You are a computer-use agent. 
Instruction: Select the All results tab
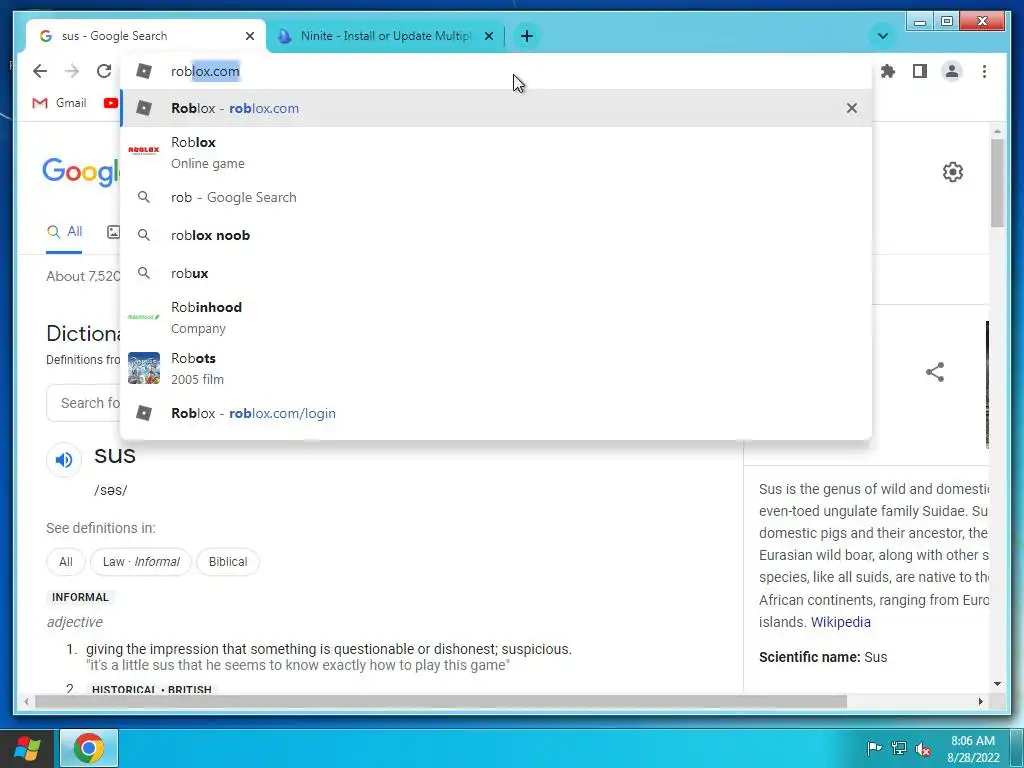click(x=64, y=232)
